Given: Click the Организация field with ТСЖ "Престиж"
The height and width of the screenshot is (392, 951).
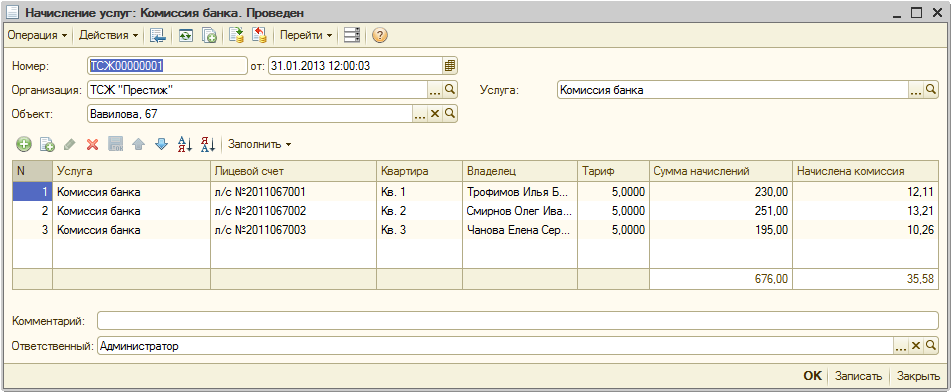Looking at the screenshot, I should (x=257, y=90).
